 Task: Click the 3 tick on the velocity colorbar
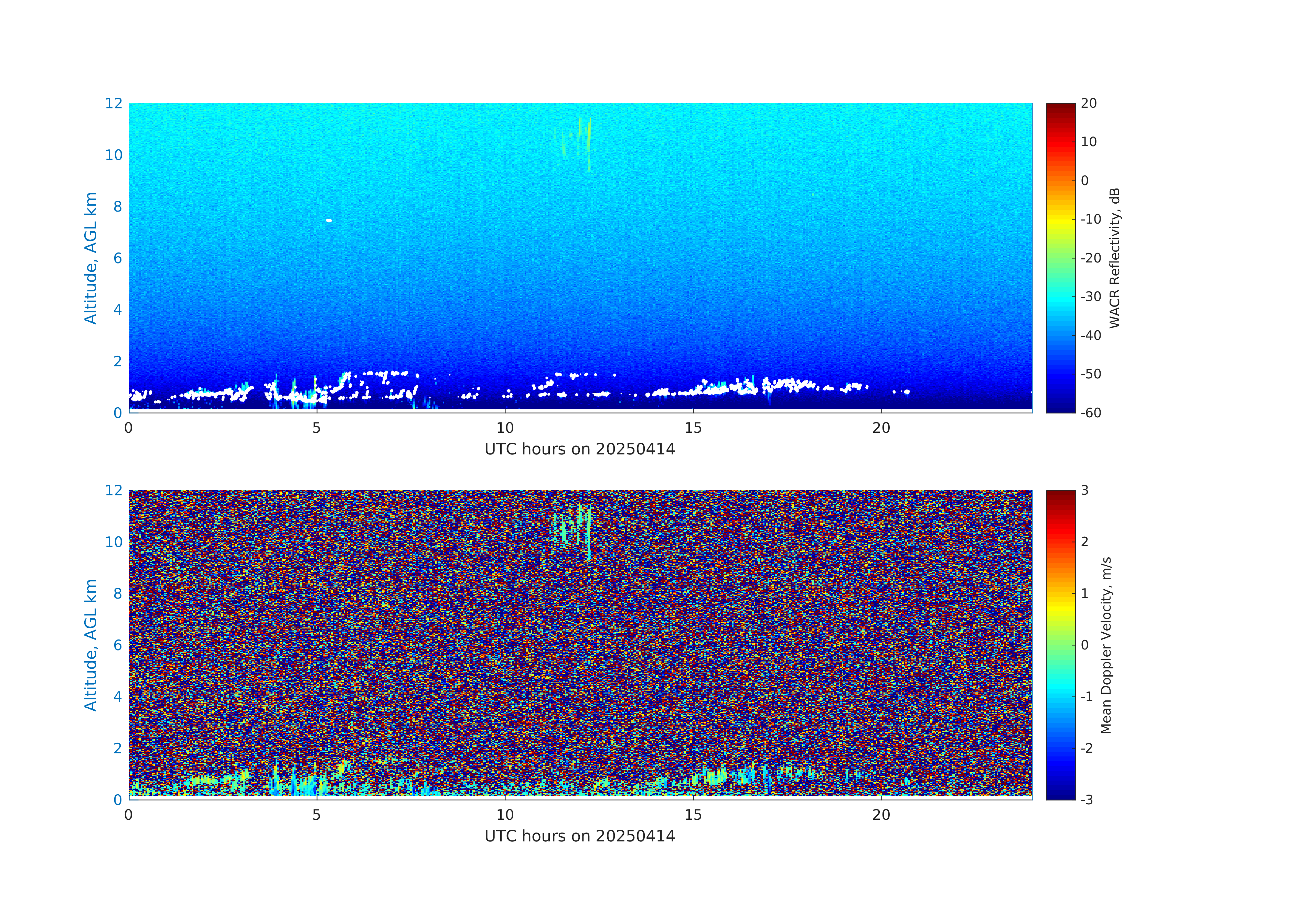pyautogui.click(x=1084, y=490)
